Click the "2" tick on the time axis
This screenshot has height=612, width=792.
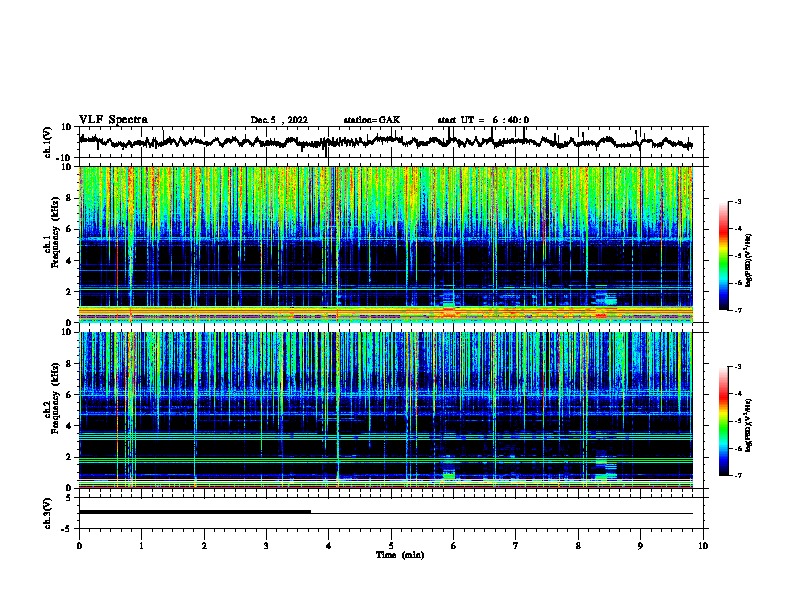click(x=204, y=546)
